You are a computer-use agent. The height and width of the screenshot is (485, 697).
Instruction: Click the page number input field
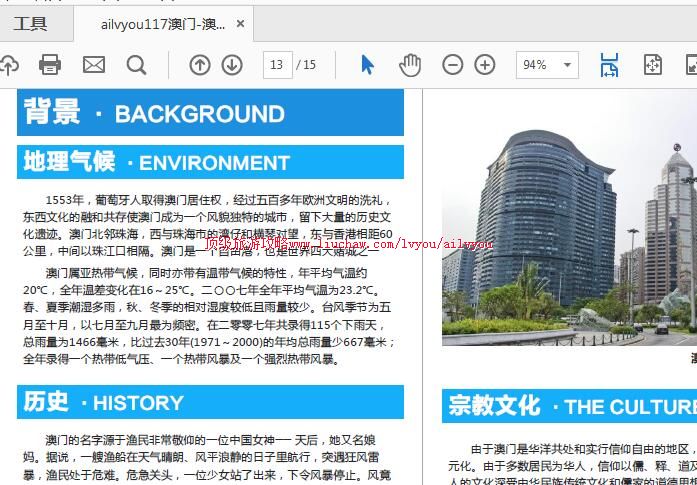pyautogui.click(x=277, y=65)
